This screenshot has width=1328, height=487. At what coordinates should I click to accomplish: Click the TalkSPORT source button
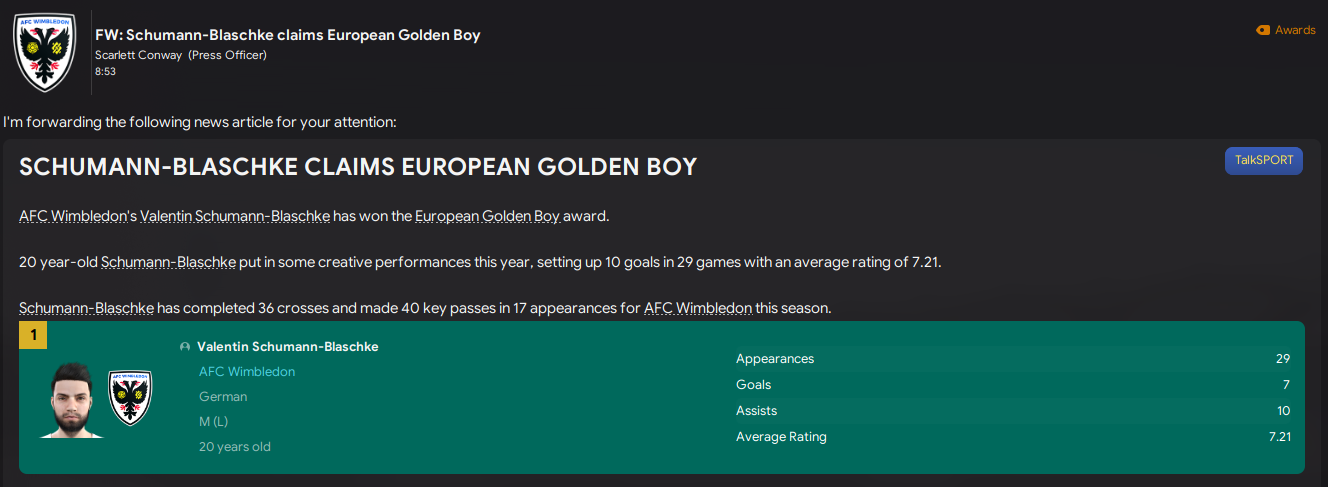click(1263, 161)
